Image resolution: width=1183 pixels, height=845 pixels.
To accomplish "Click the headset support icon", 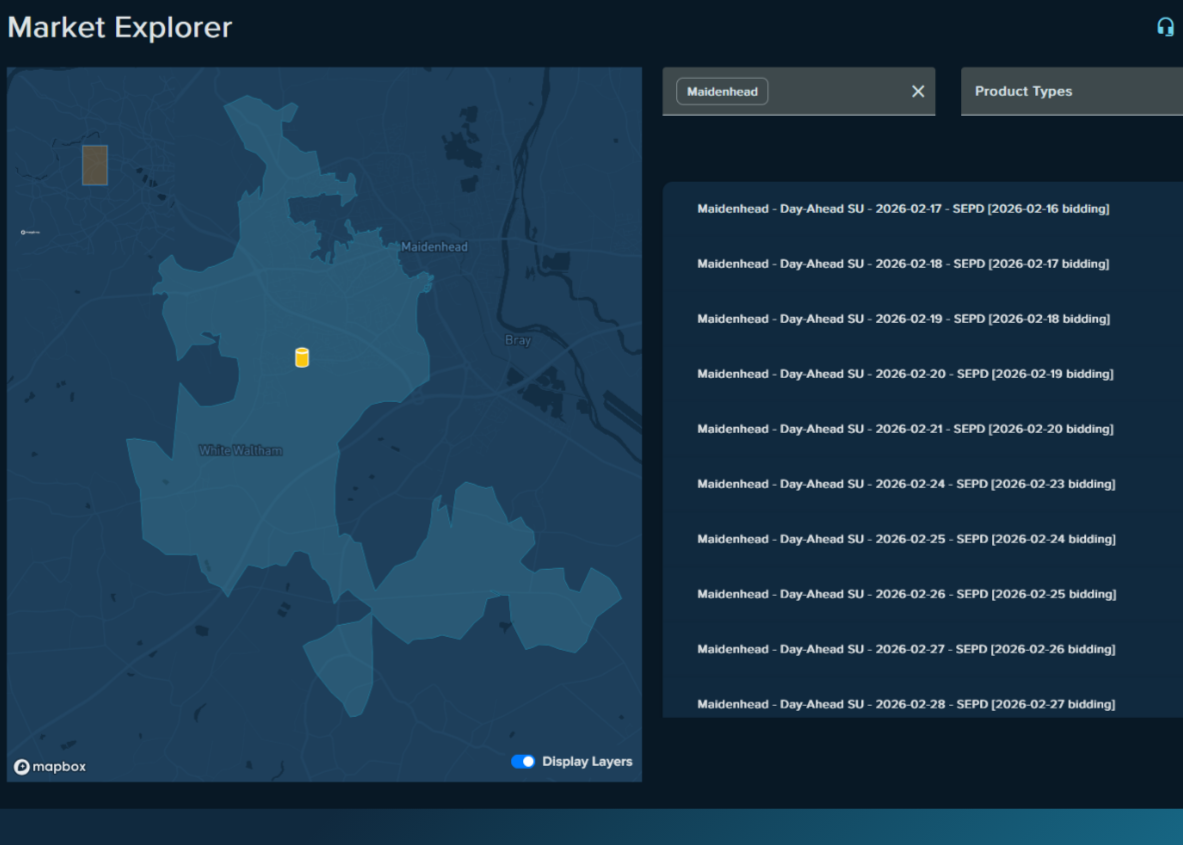I will tap(1164, 27).
